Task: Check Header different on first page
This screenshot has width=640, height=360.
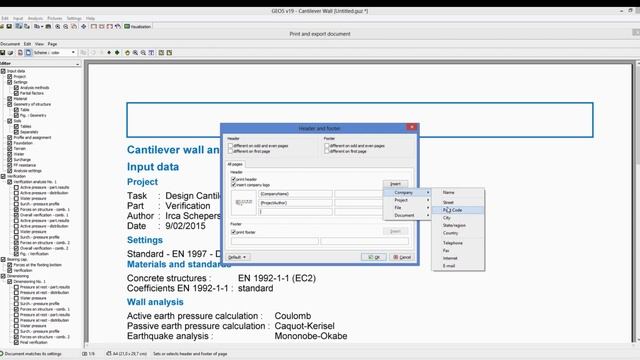Action: pos(230,151)
